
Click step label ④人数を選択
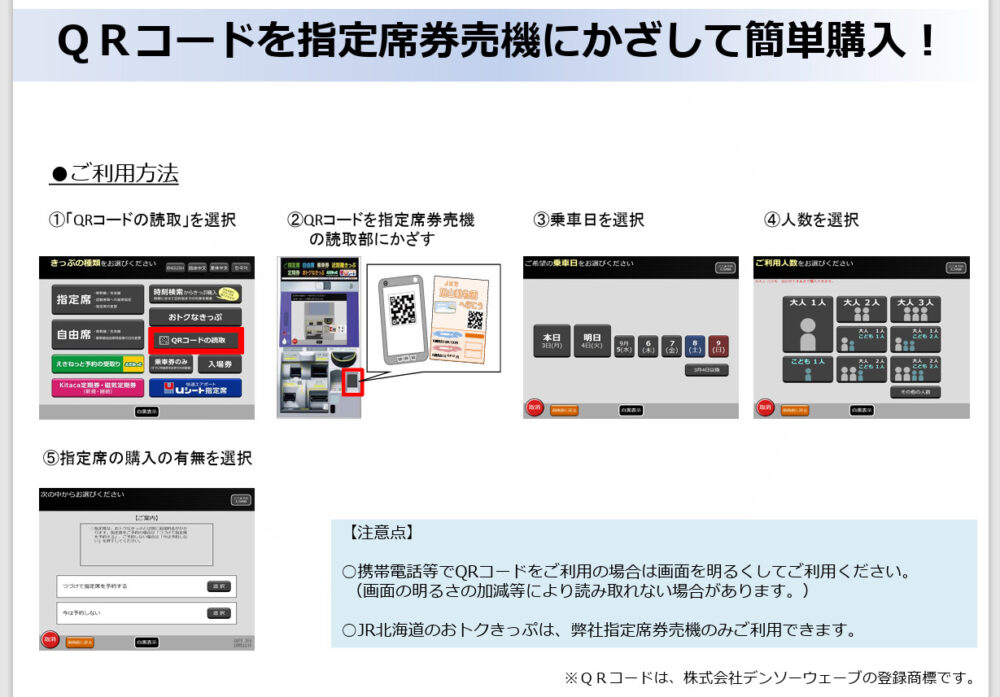[811, 220]
